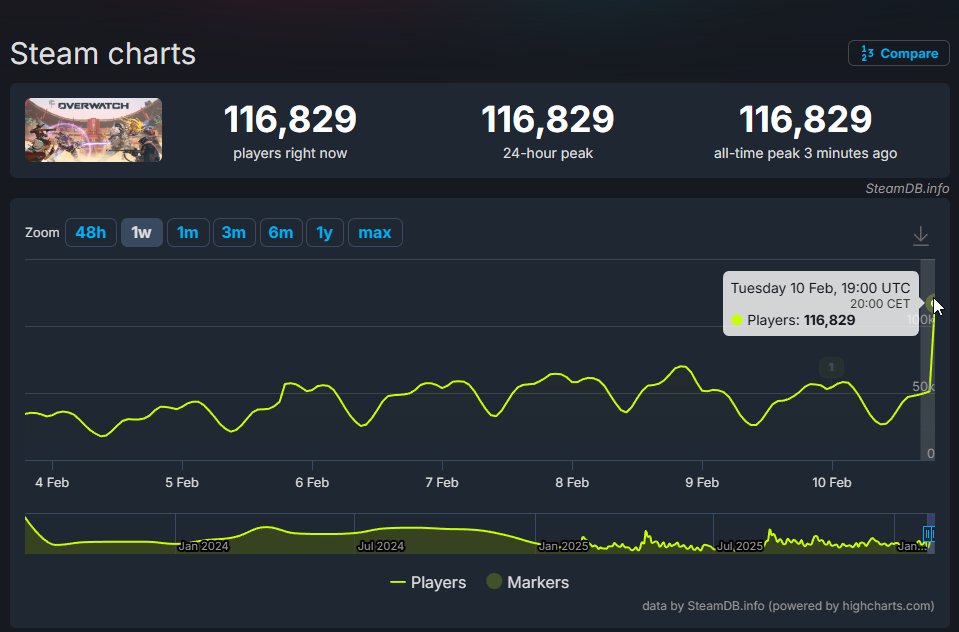Click SteamDB.info credit text above chart
The height and width of the screenshot is (632, 959).
[x=907, y=188]
